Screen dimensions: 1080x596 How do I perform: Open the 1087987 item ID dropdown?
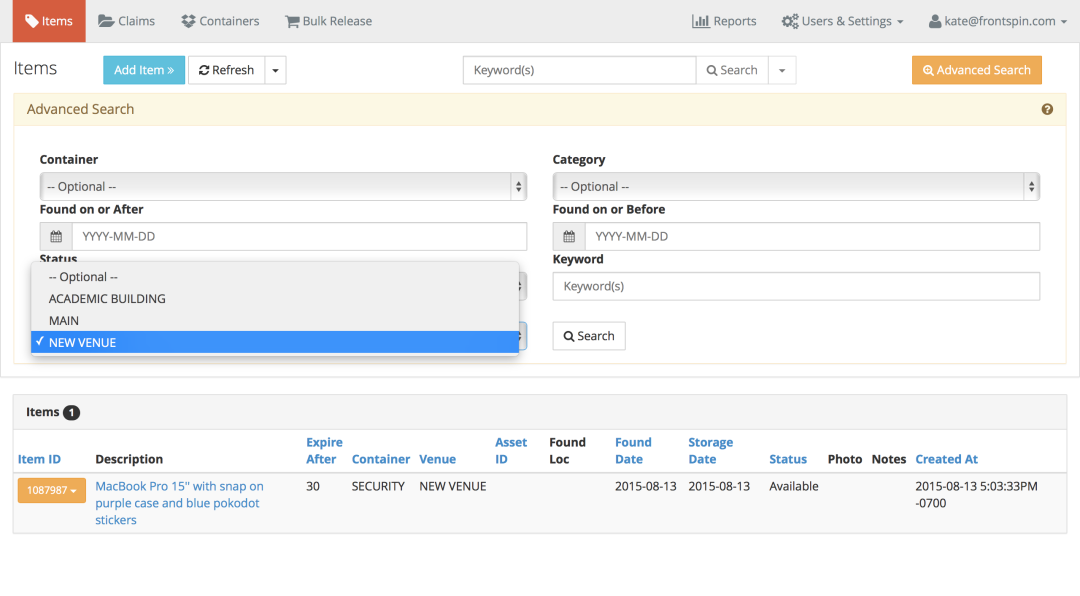[x=51, y=490]
